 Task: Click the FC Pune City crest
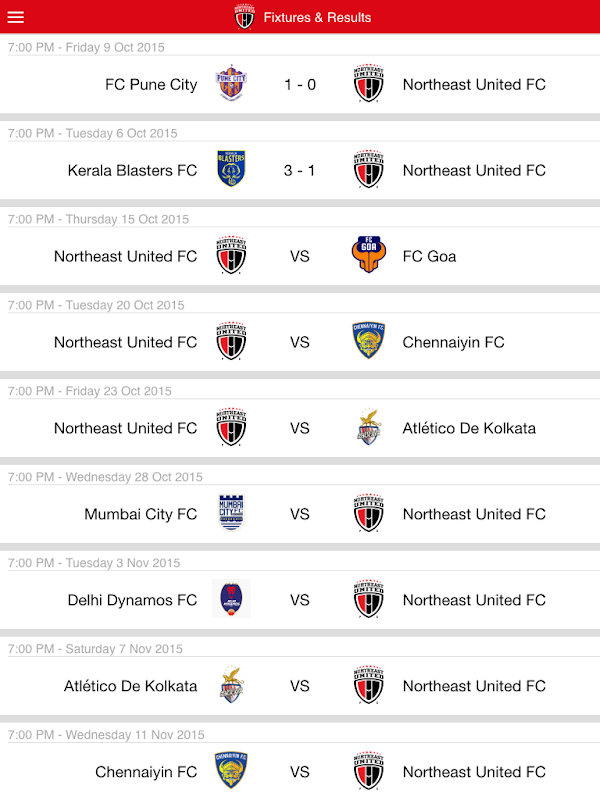click(232, 84)
